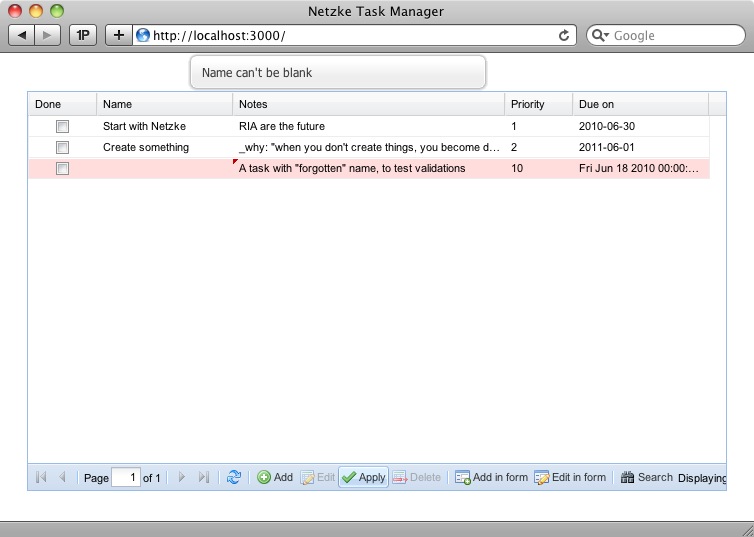Sort by the Done column header
The width and height of the screenshot is (754, 537).
coord(63,104)
